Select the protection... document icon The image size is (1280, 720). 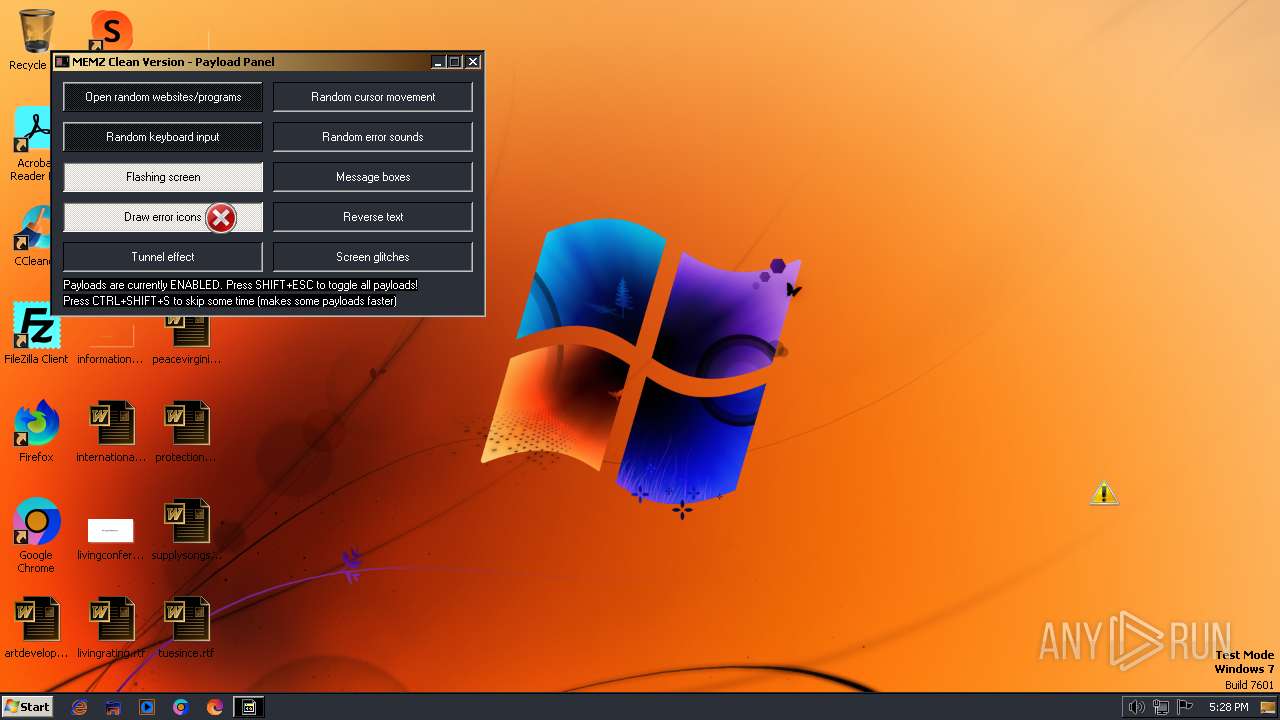186,432
